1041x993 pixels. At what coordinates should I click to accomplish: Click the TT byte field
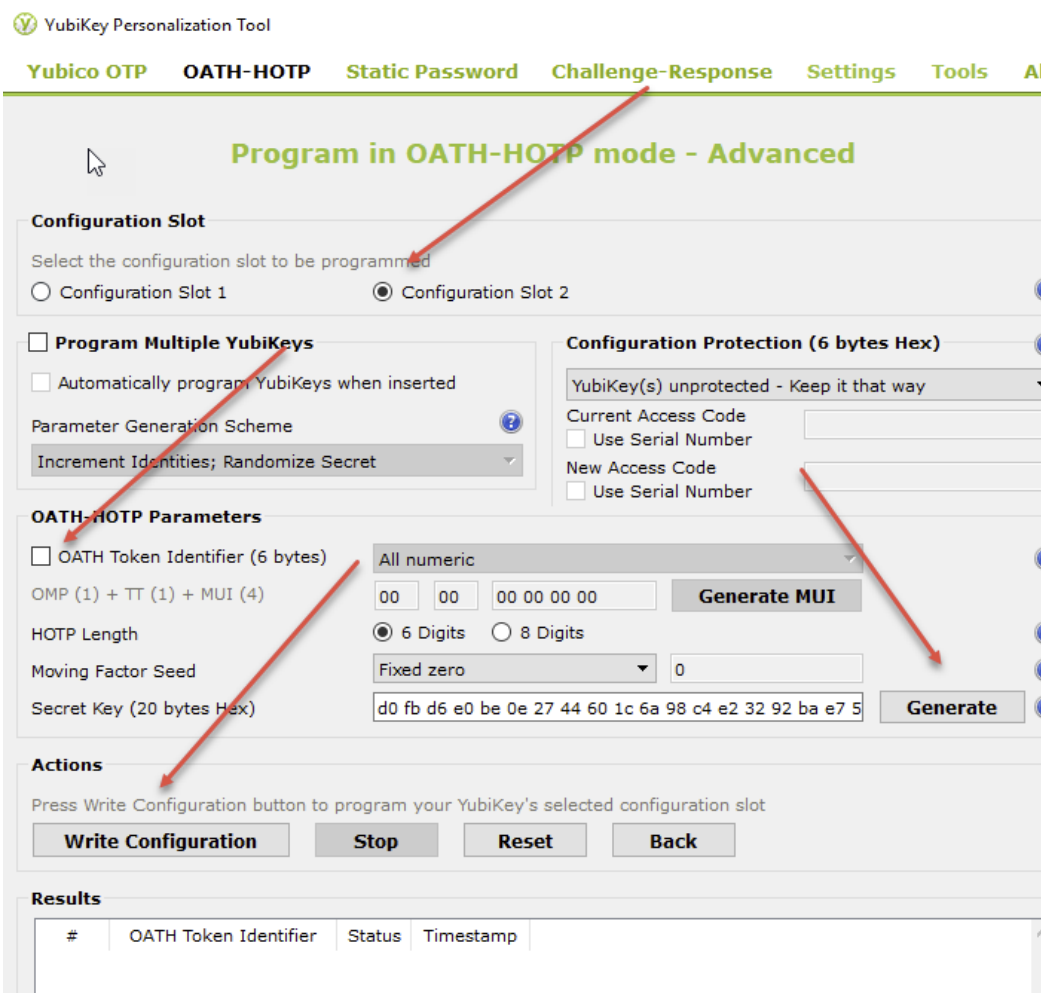point(455,596)
